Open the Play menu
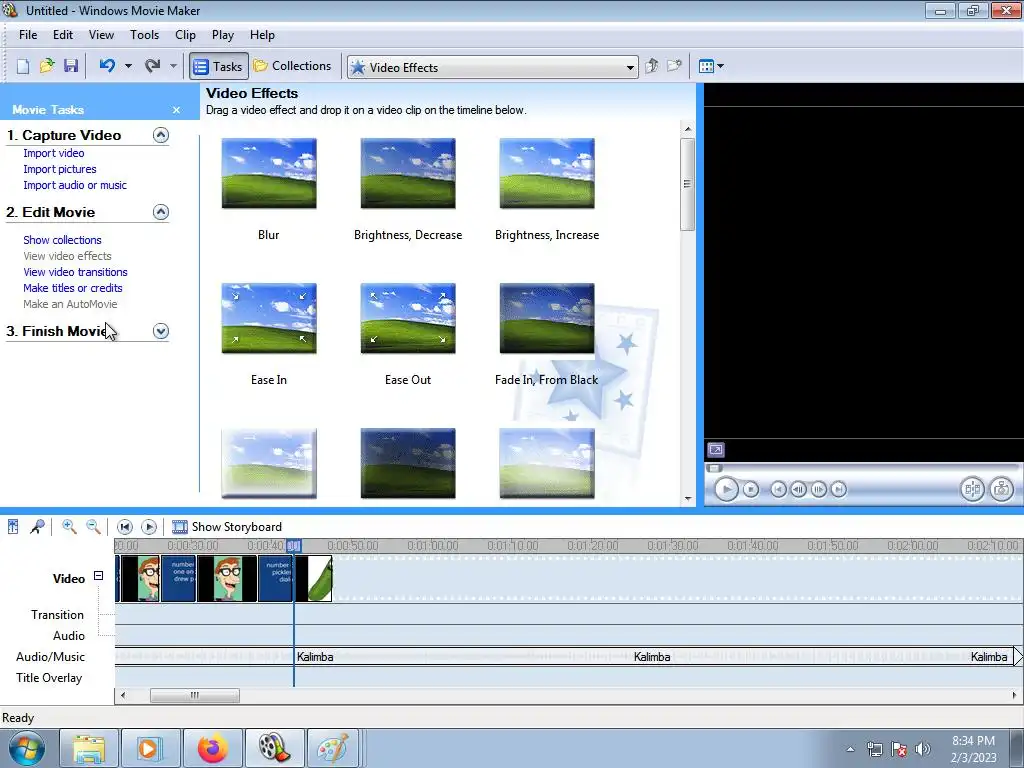This screenshot has height=768, width=1024. 223,35
